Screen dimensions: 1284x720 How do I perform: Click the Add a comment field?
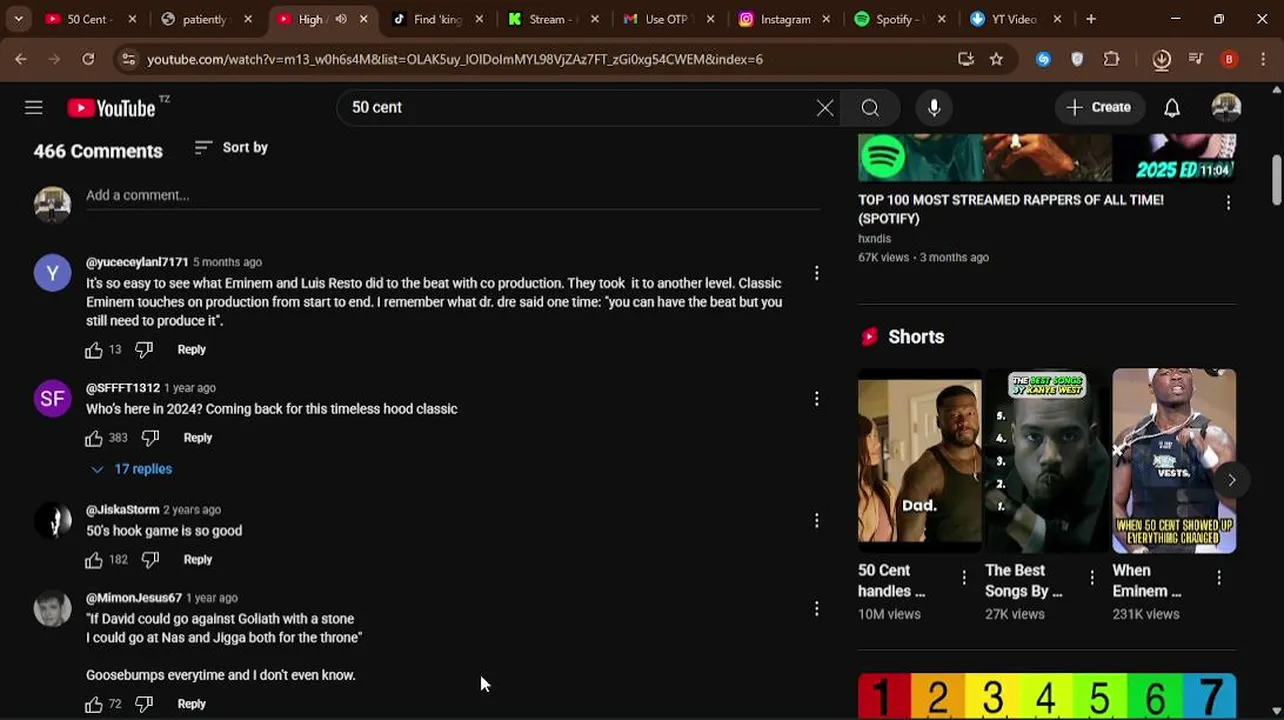point(453,196)
